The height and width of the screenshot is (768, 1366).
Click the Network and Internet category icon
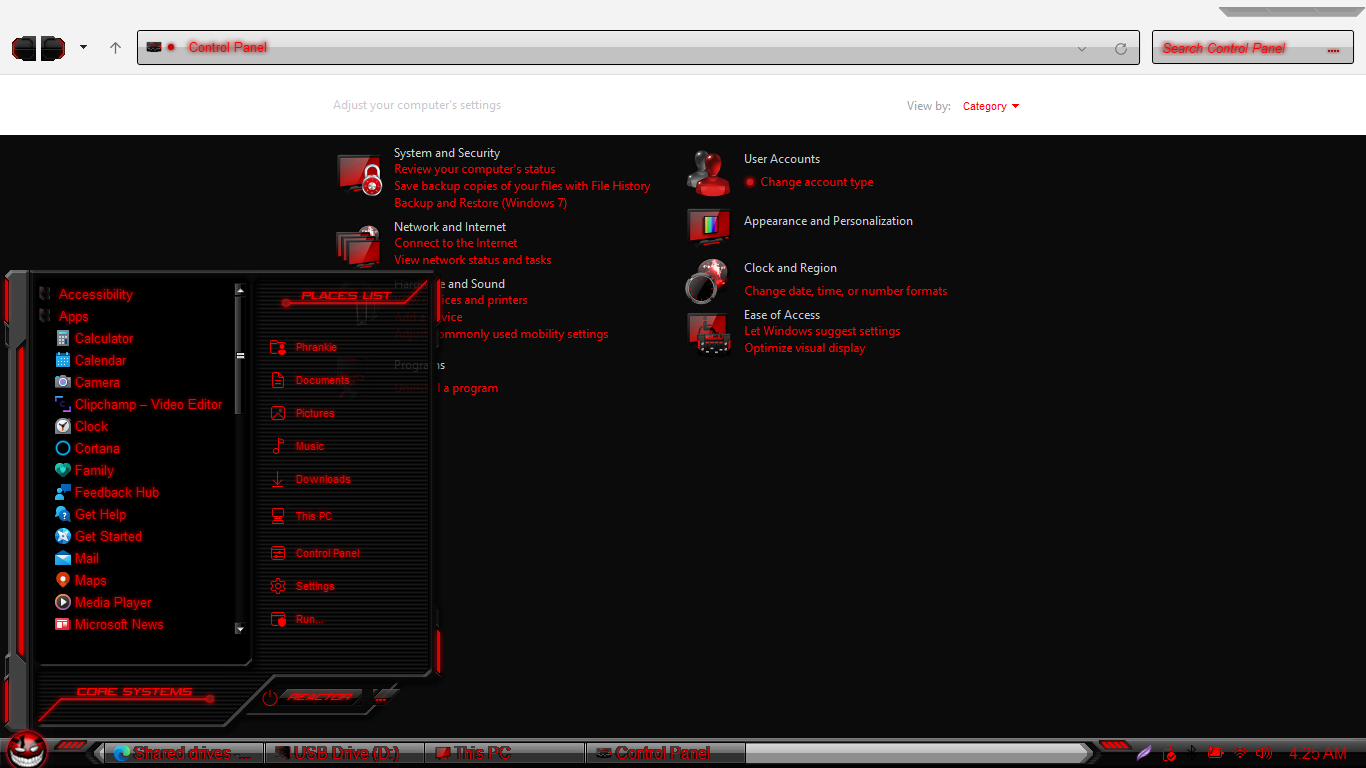point(360,246)
